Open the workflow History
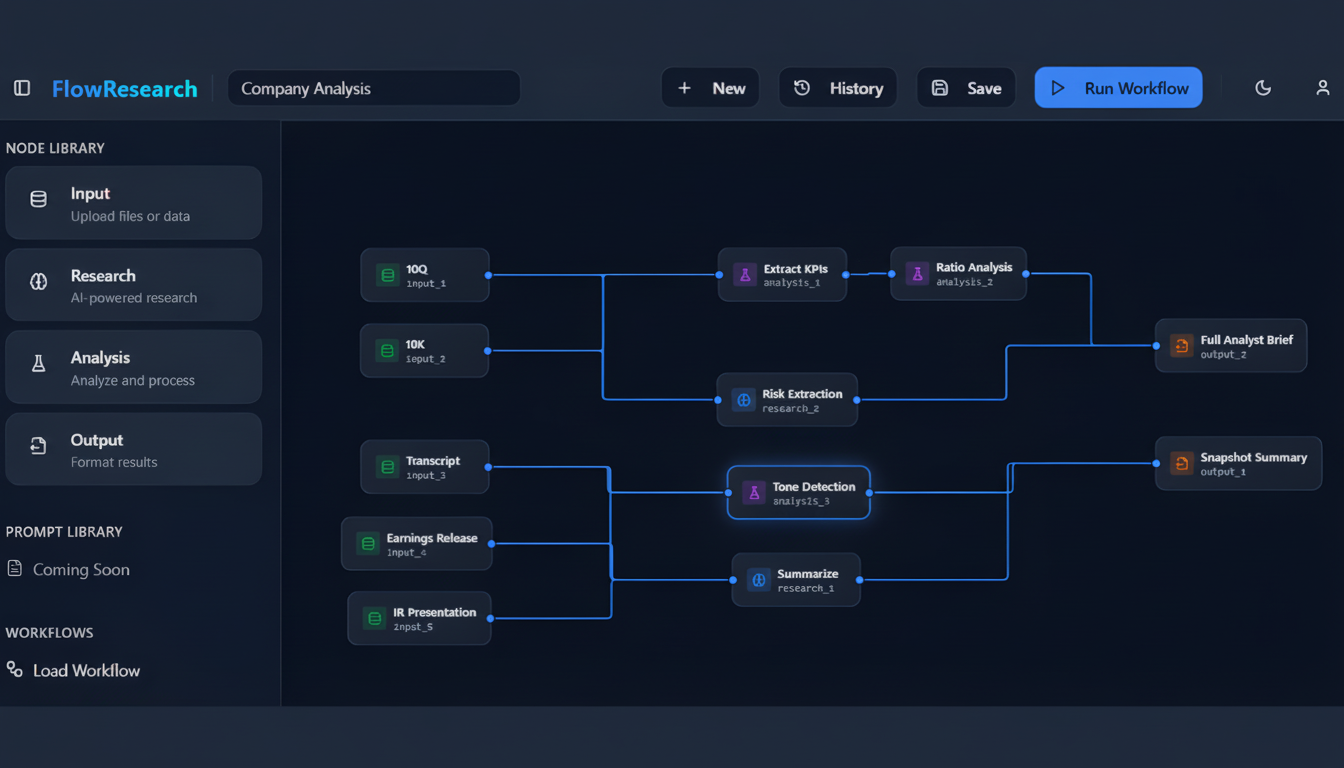 point(838,88)
